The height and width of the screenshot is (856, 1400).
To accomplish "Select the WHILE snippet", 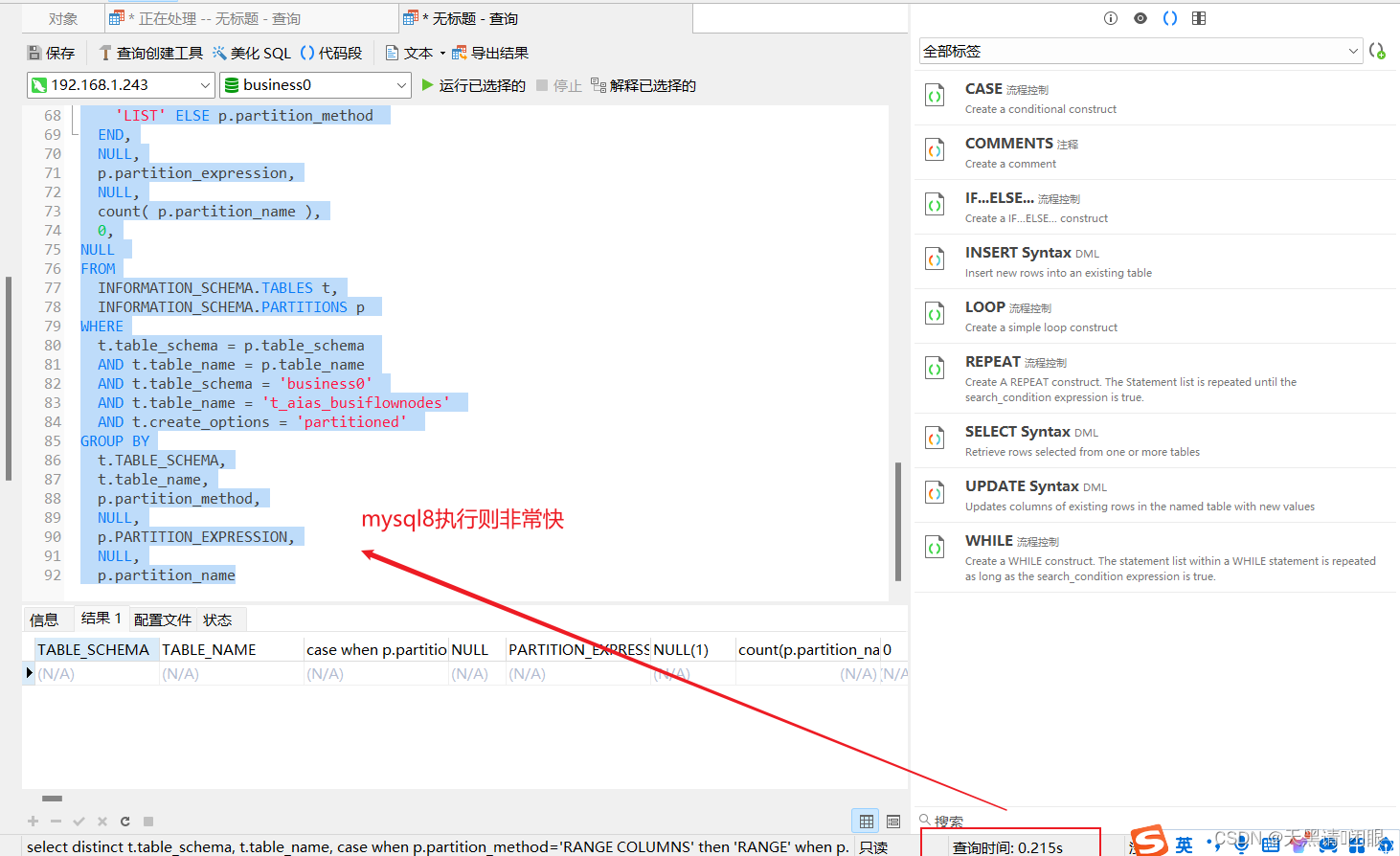I will tap(1156, 557).
